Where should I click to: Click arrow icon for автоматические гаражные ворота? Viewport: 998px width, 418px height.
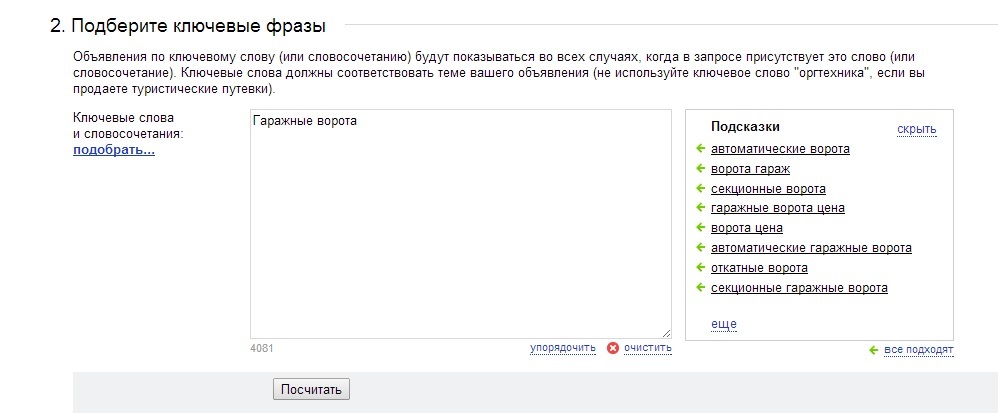tap(700, 247)
